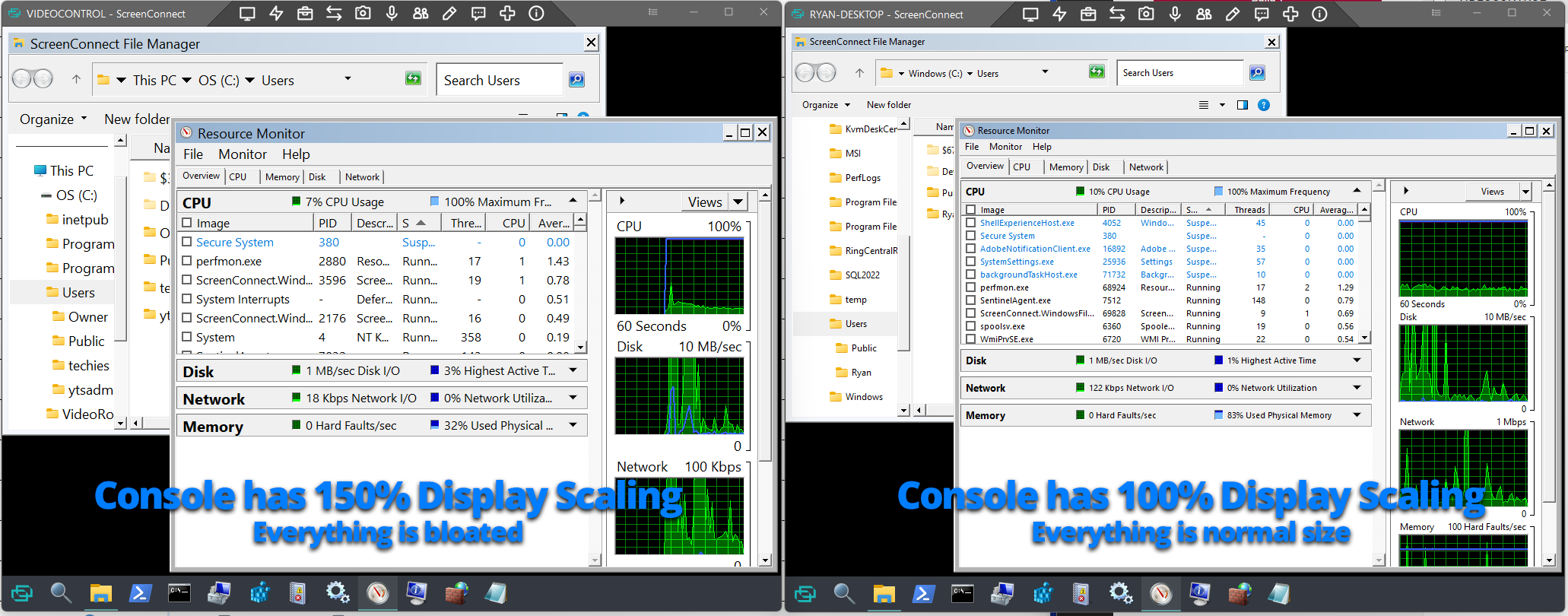Click the Search Users field in VIDEOCONTROL File Manager

point(498,80)
